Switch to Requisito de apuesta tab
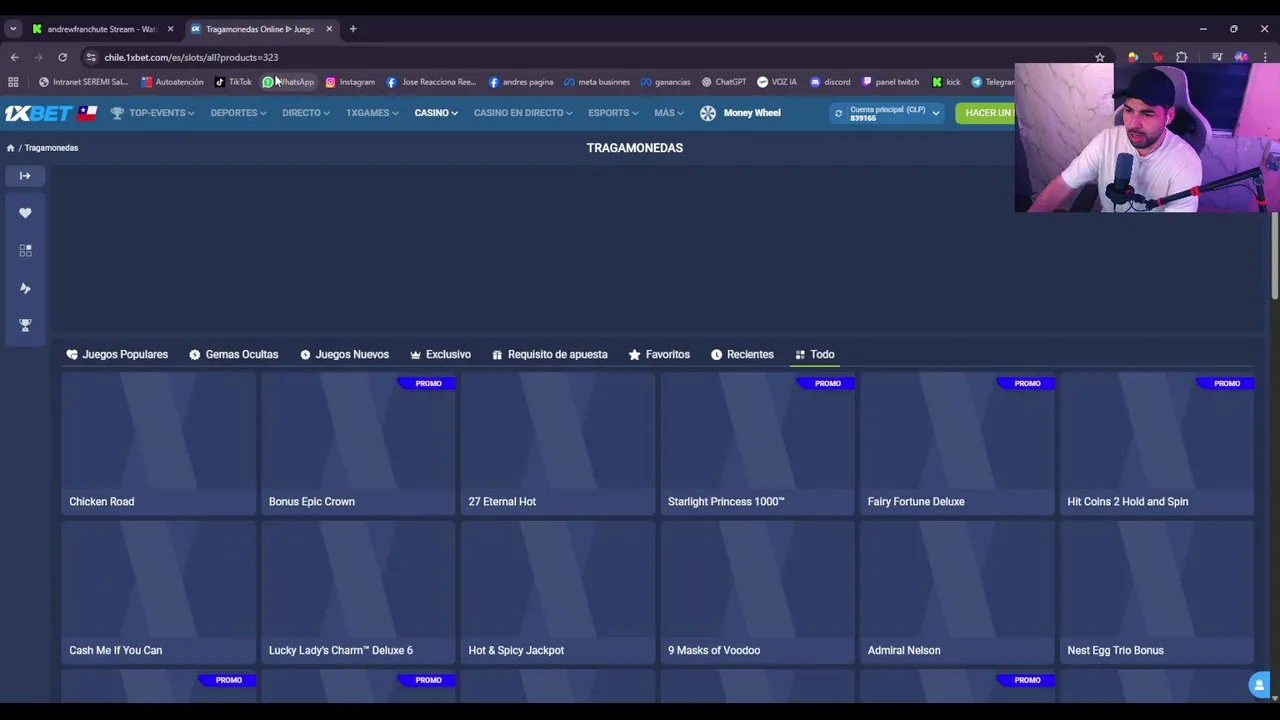The height and width of the screenshot is (720, 1280). 550,354
